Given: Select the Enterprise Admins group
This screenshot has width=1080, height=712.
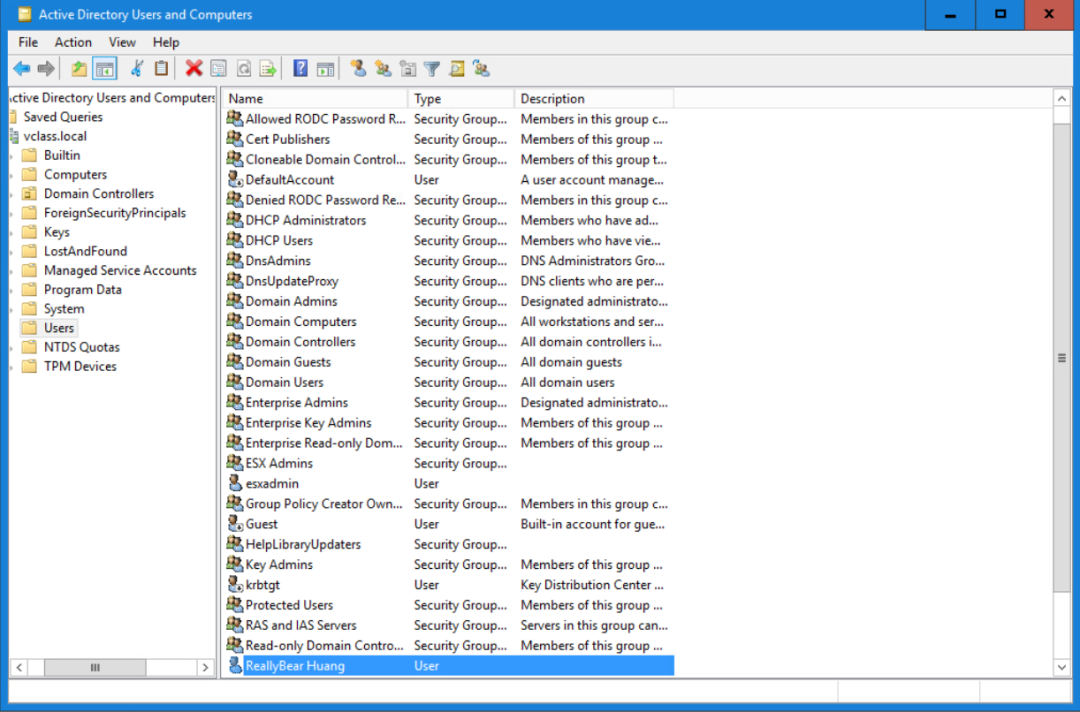Looking at the screenshot, I should tap(297, 402).
